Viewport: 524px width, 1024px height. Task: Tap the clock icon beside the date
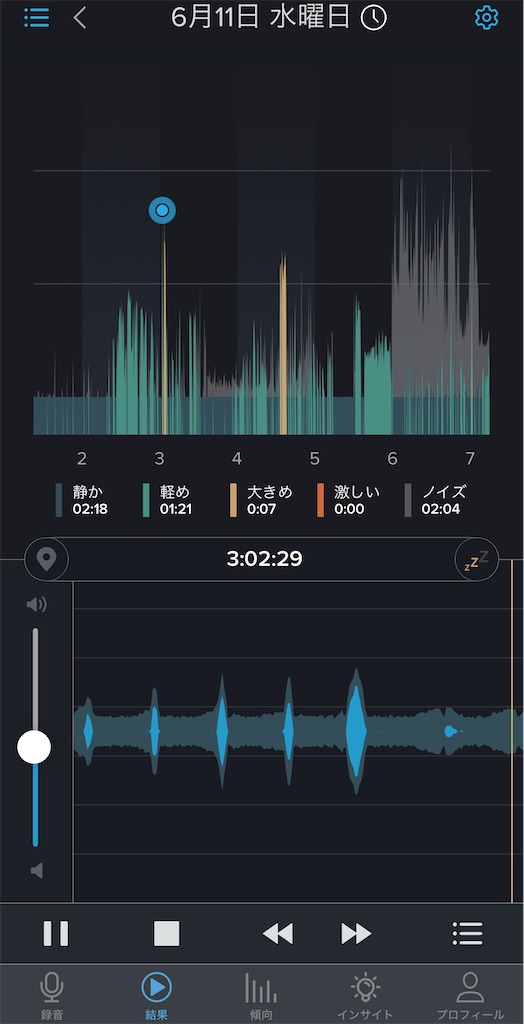[374, 18]
